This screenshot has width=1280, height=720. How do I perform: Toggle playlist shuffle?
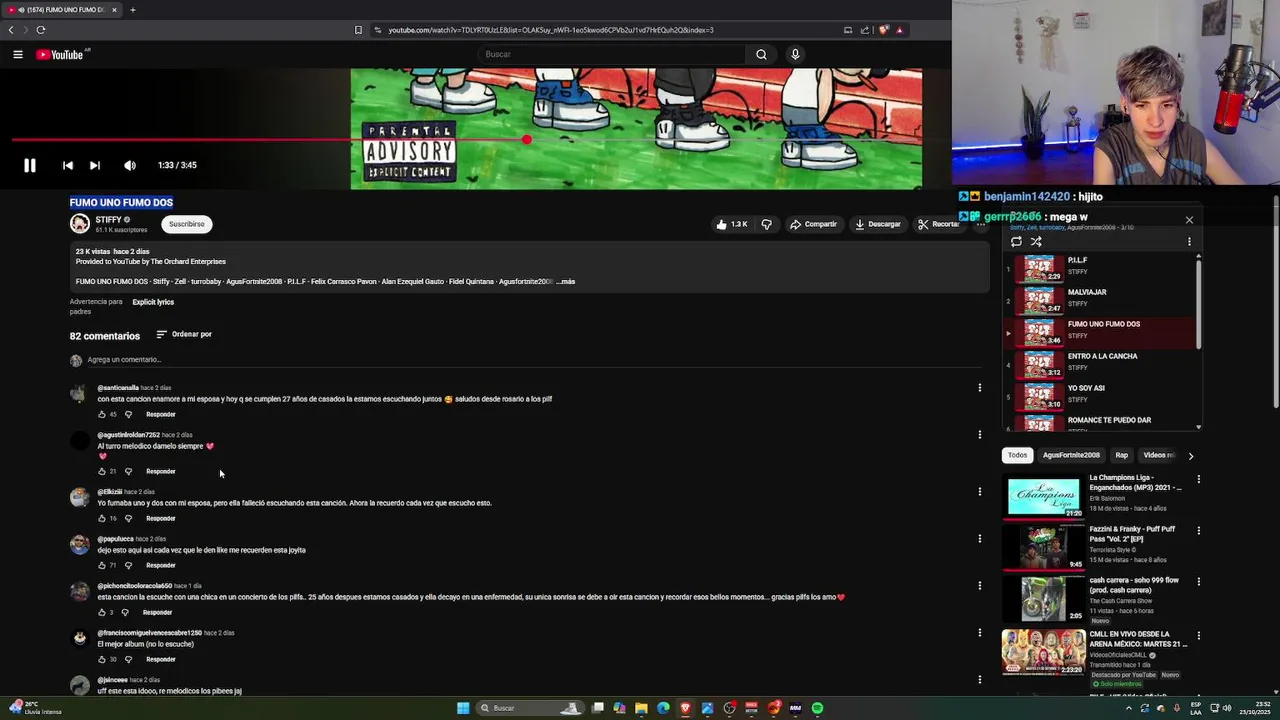click(x=1036, y=241)
